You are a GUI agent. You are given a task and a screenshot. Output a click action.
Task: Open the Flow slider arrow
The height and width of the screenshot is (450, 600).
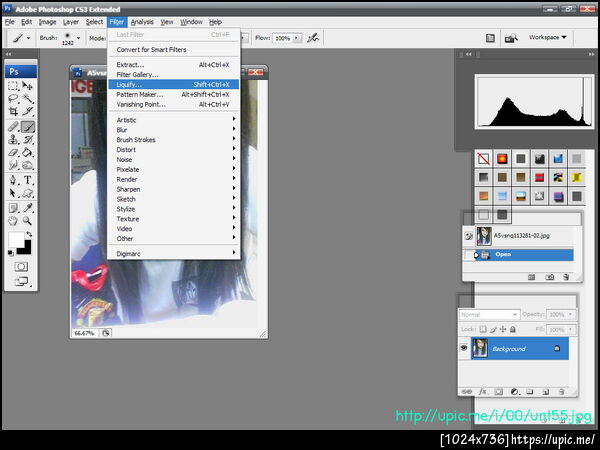point(297,38)
